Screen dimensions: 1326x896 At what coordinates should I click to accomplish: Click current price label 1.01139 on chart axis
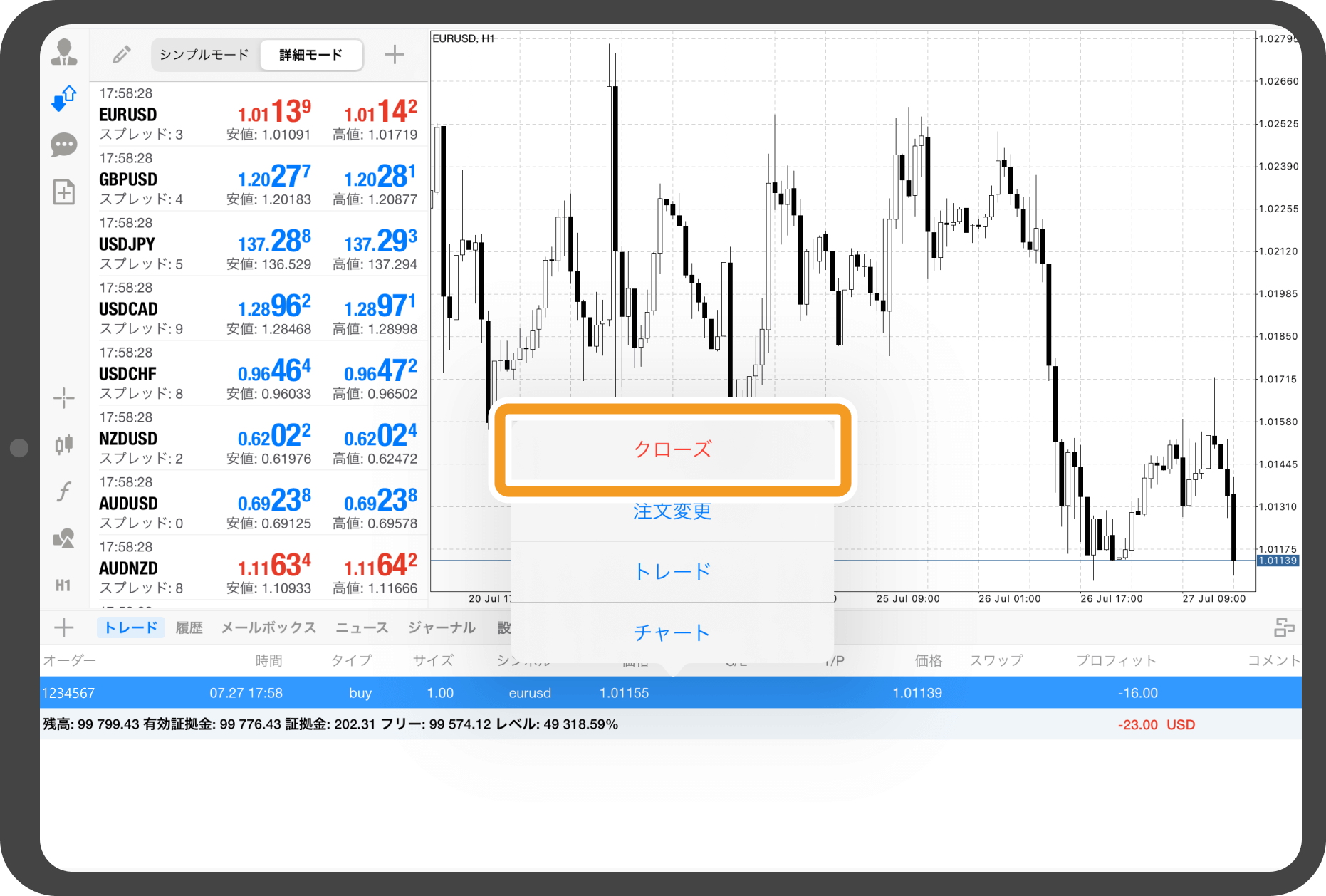coord(1278,561)
